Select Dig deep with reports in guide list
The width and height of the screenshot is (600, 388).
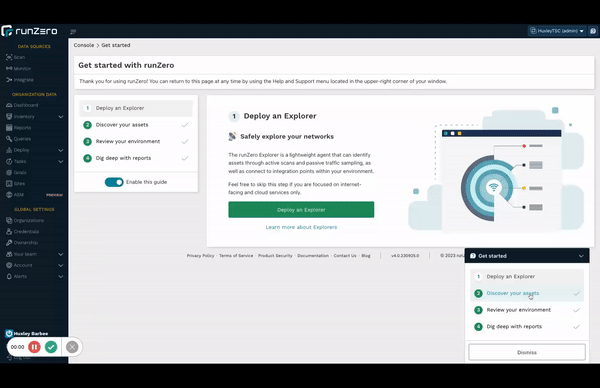(136, 158)
